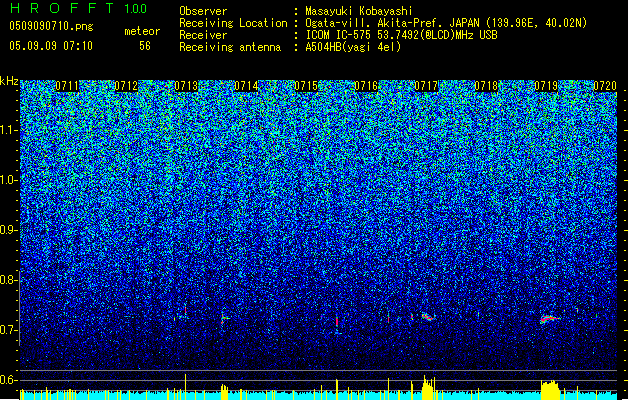Screen dimensions: 629x400
Task: Click the 0719 time marker
Action: click(x=546, y=86)
